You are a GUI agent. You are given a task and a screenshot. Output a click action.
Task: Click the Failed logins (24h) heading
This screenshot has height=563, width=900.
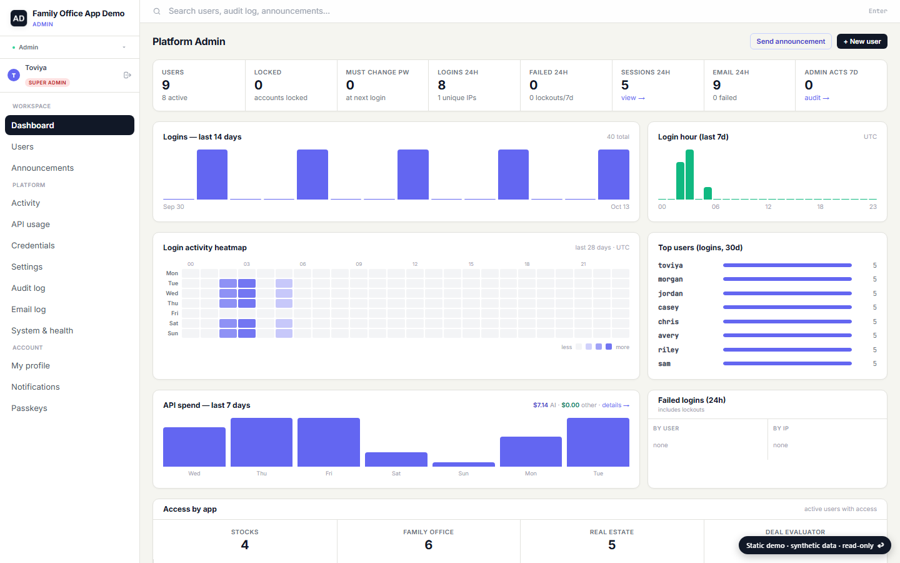click(692, 400)
